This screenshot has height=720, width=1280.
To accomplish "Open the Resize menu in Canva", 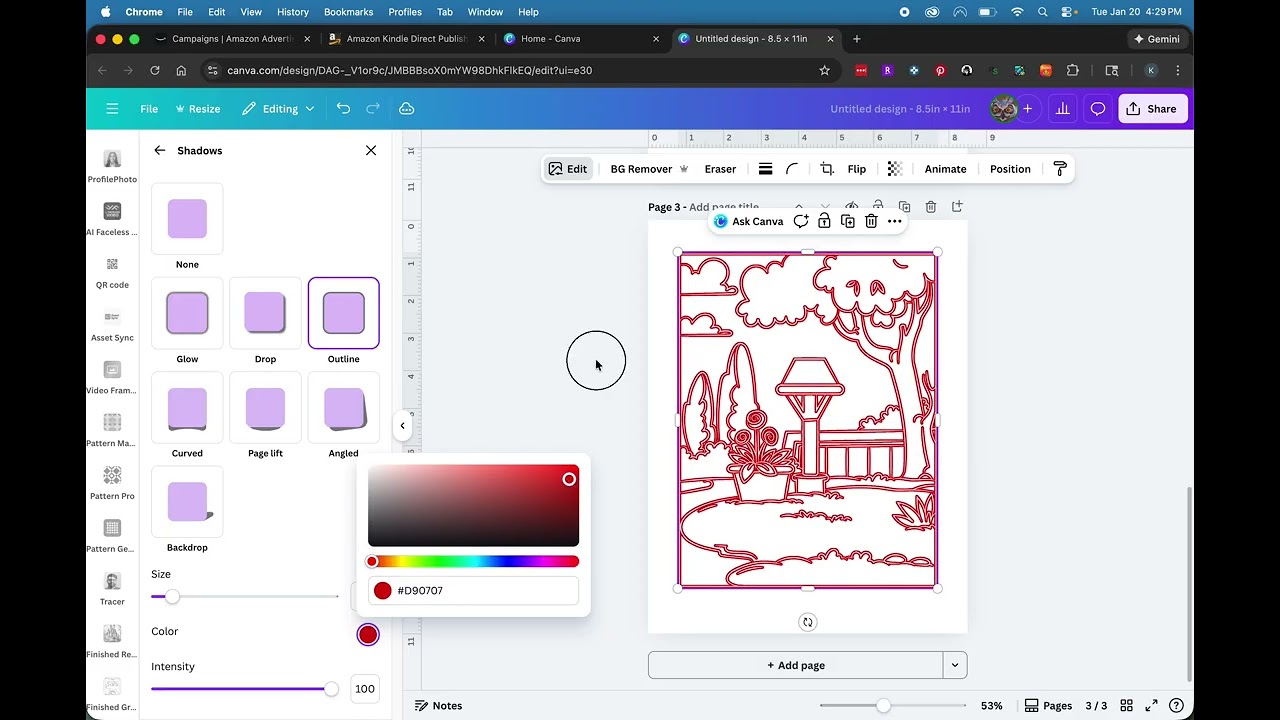I will click(197, 109).
